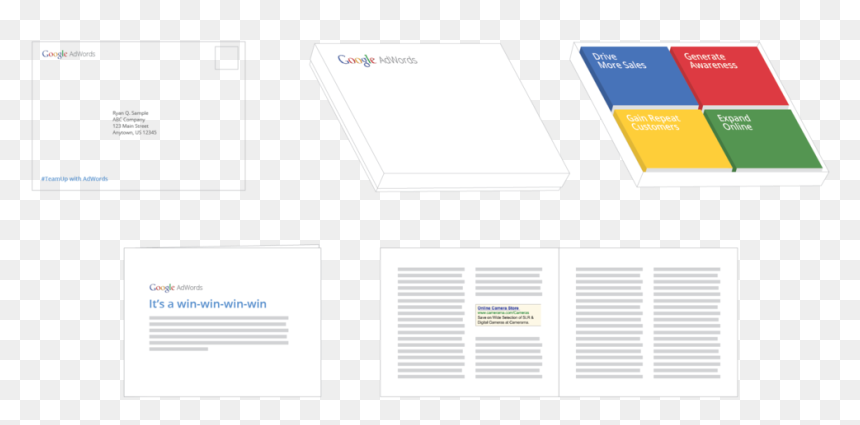Click the 123 Main Street address line
Screen dimensions: 860x425
click(x=131, y=126)
